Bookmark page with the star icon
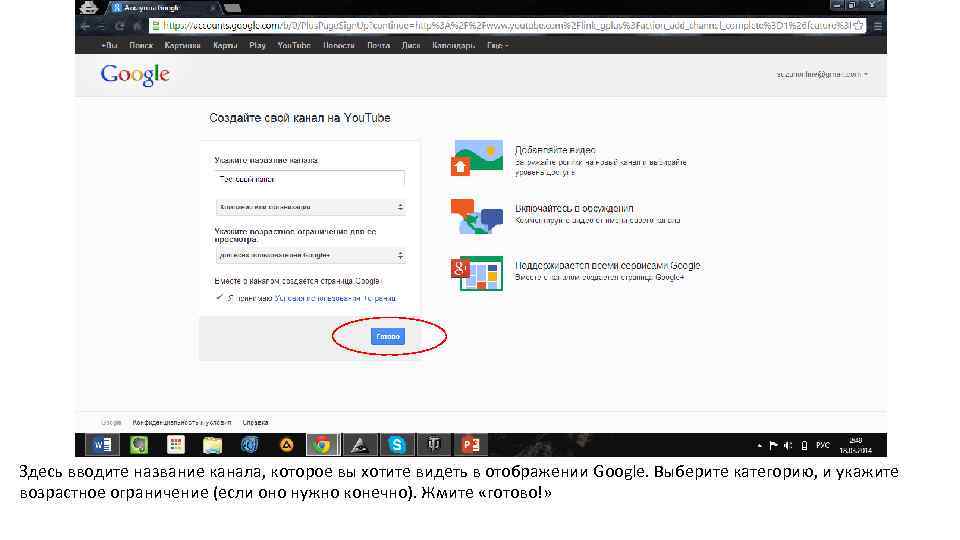This screenshot has width=960, height=540. 858,26
